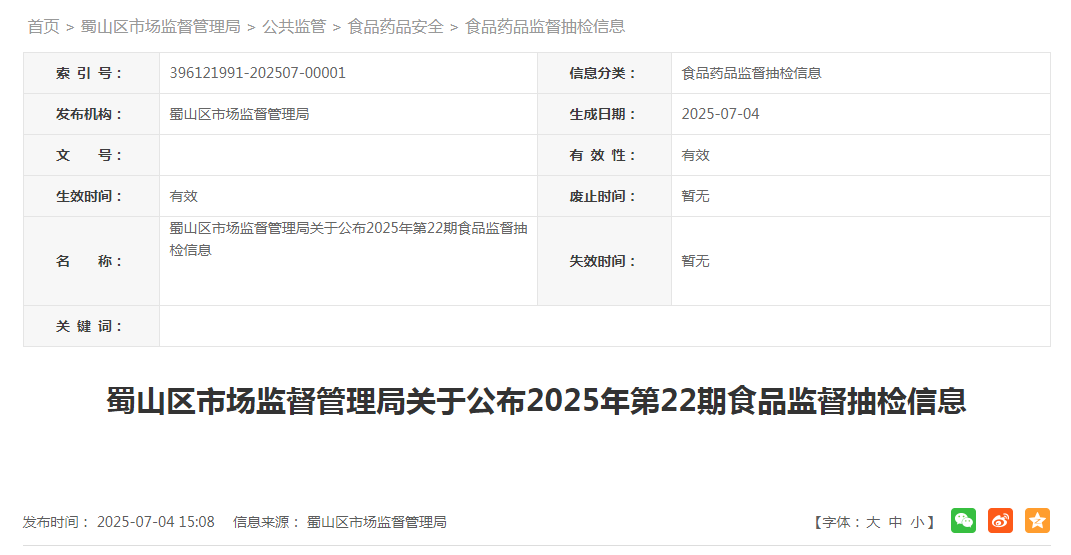
Task: Click the 有效性 value 有效
Action: point(695,155)
